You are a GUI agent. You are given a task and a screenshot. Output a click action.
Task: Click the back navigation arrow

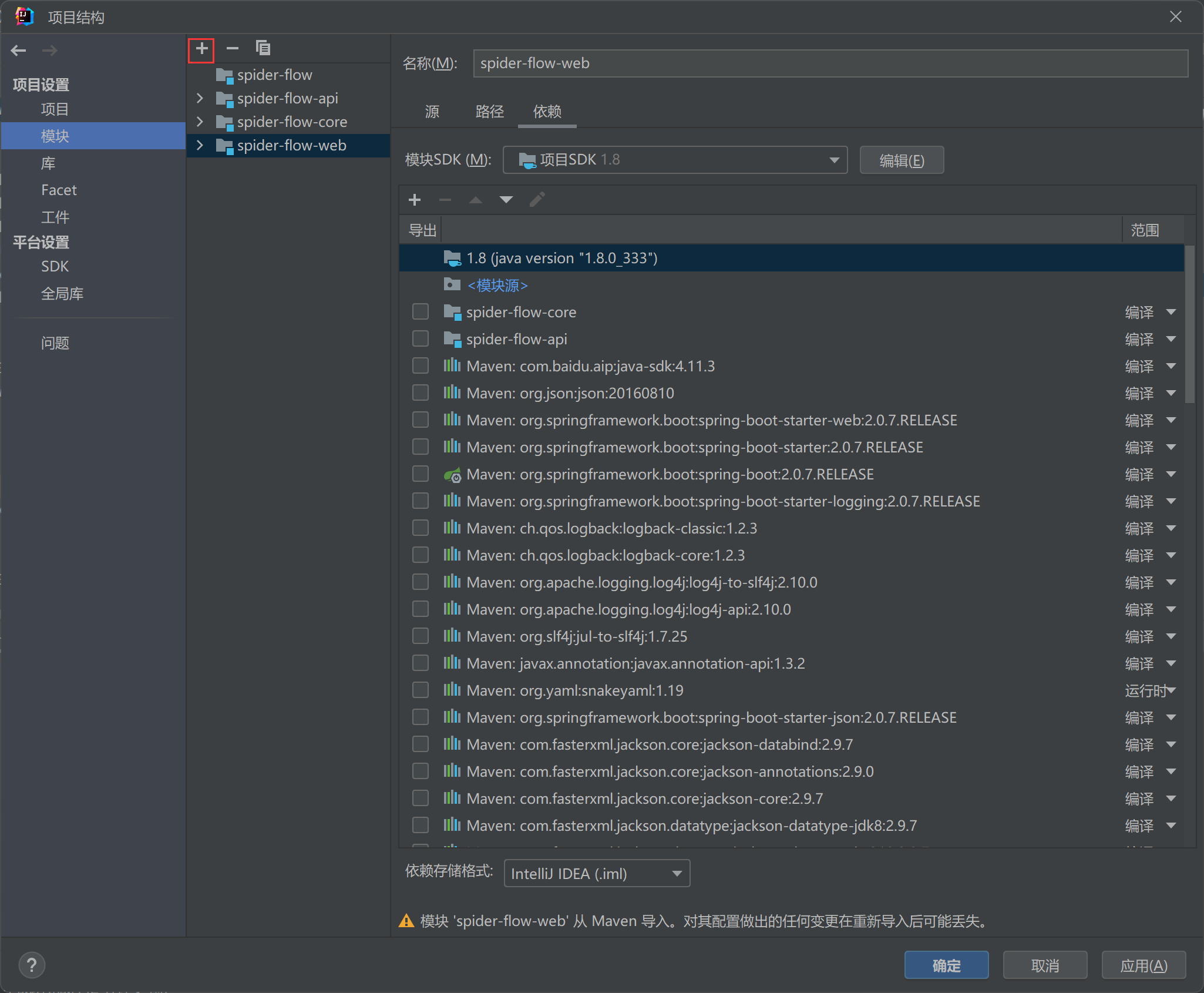point(19,51)
